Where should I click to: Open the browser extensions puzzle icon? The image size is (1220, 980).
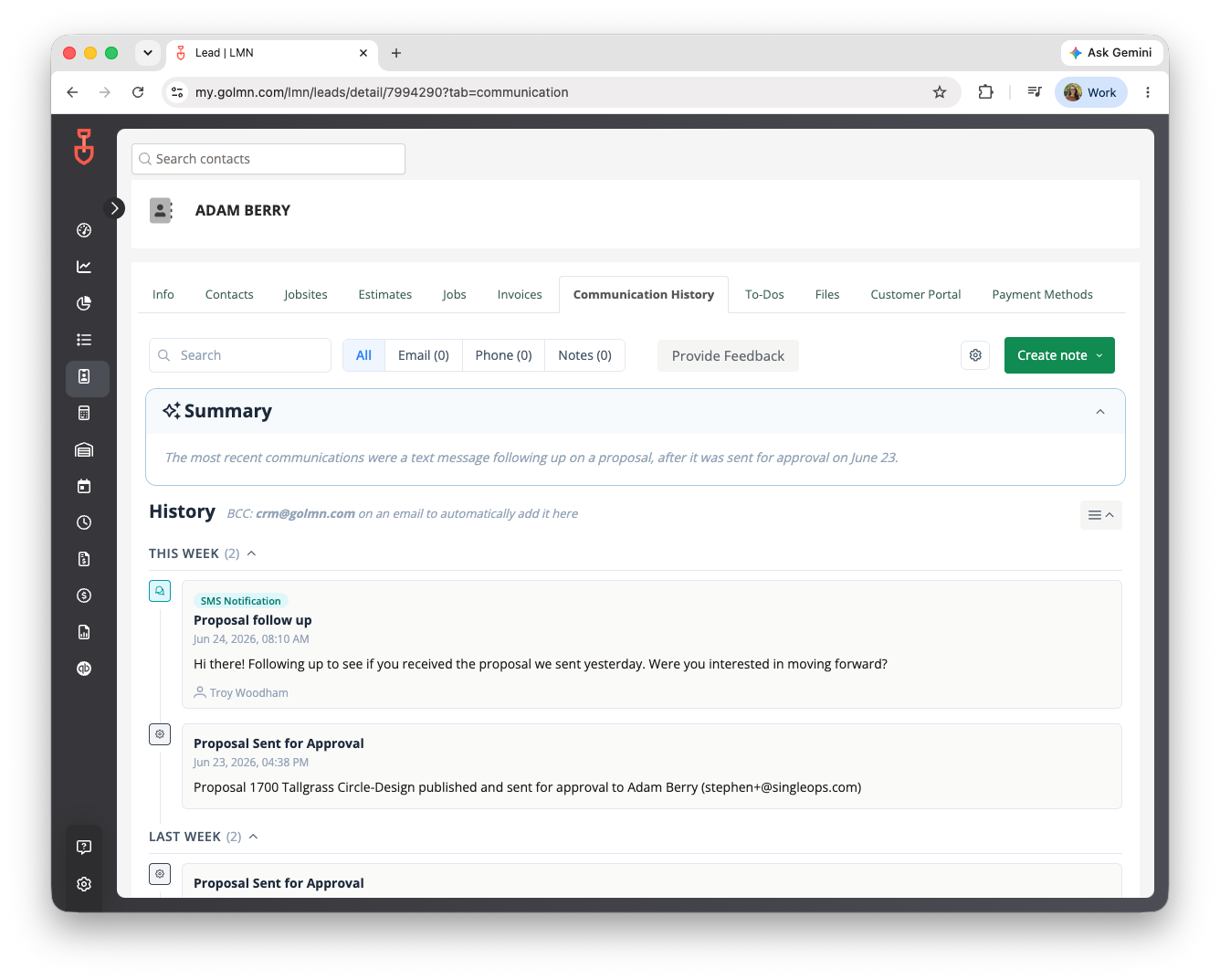pyautogui.click(x=985, y=92)
